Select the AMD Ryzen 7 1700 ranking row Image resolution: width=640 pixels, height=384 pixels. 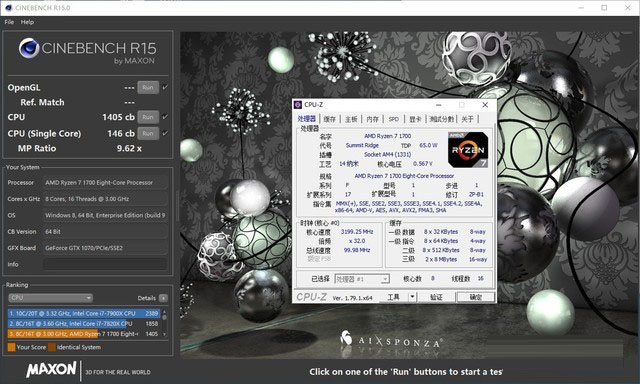coord(84,334)
